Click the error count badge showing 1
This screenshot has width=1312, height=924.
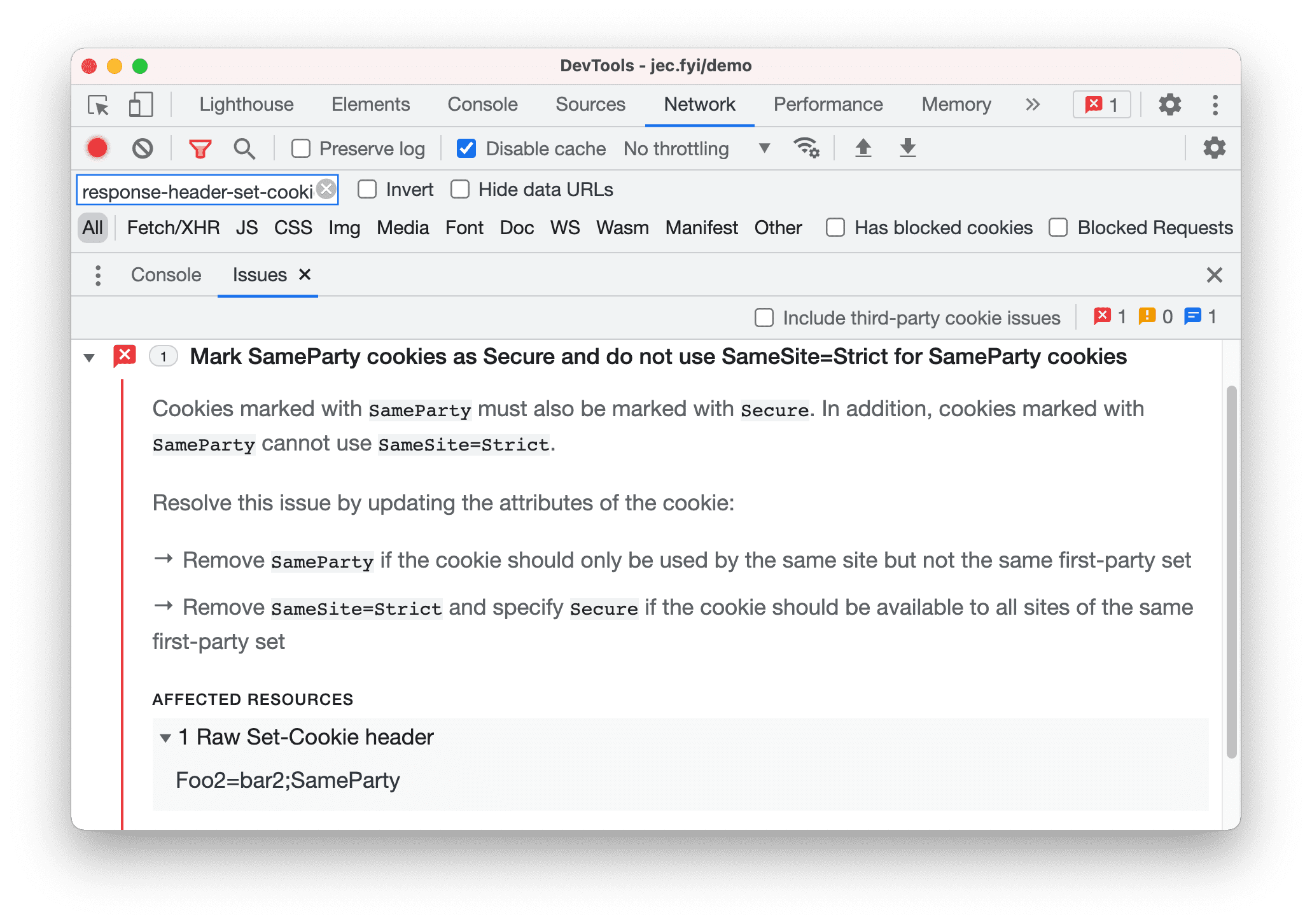(x=1100, y=105)
